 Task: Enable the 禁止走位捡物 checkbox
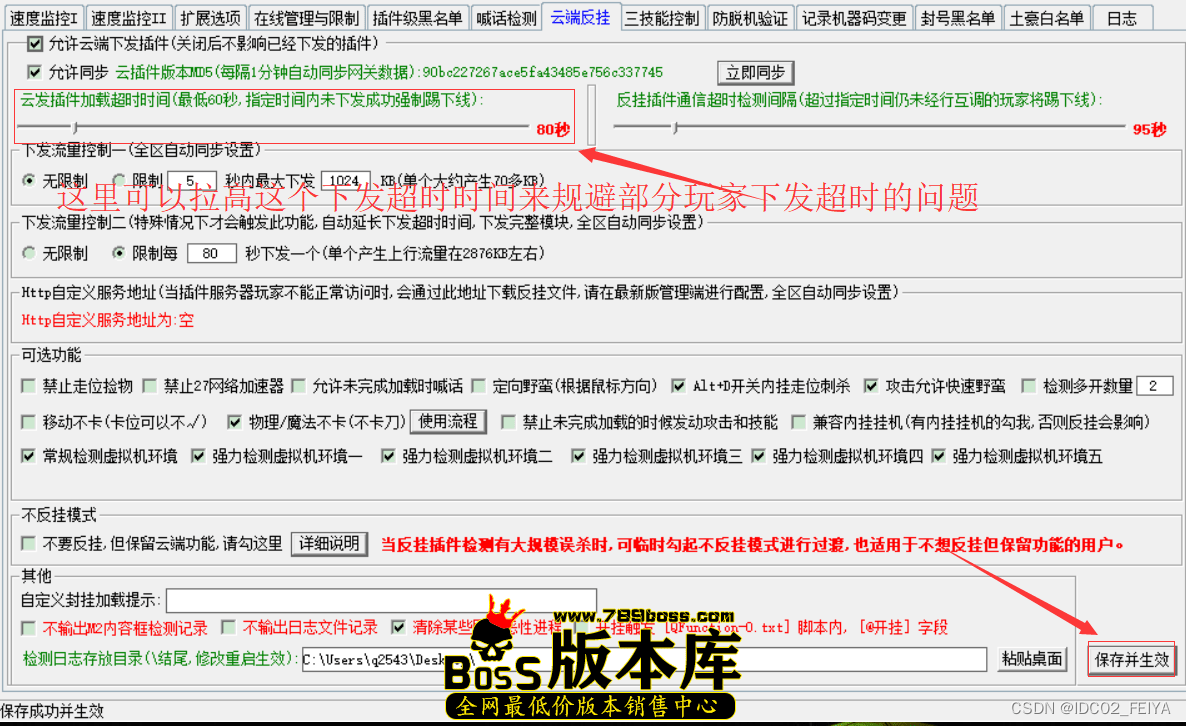[29, 386]
